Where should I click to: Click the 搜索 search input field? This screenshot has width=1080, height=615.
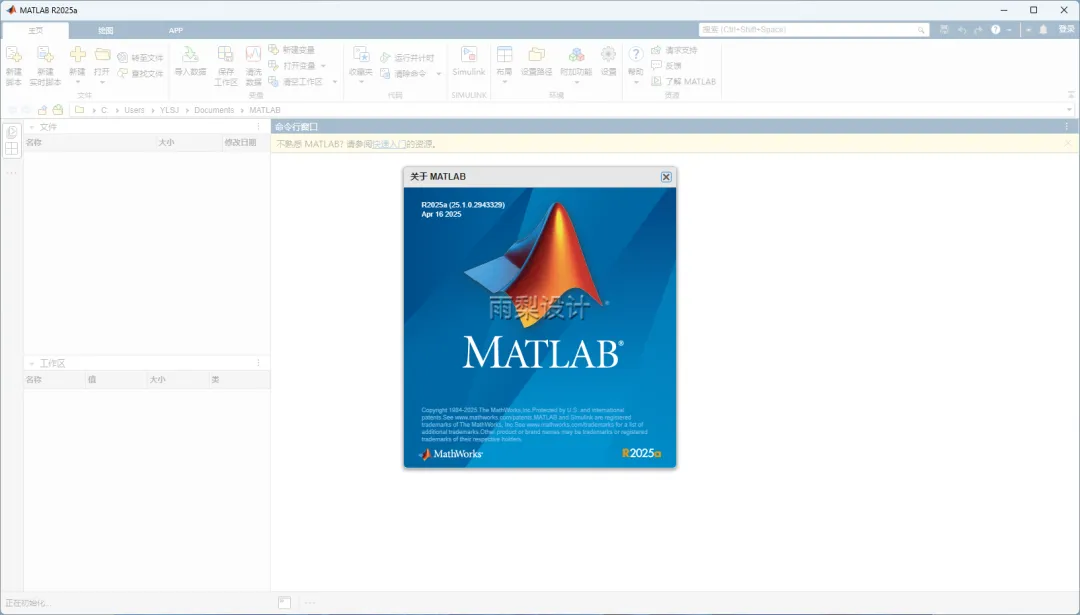(x=814, y=30)
